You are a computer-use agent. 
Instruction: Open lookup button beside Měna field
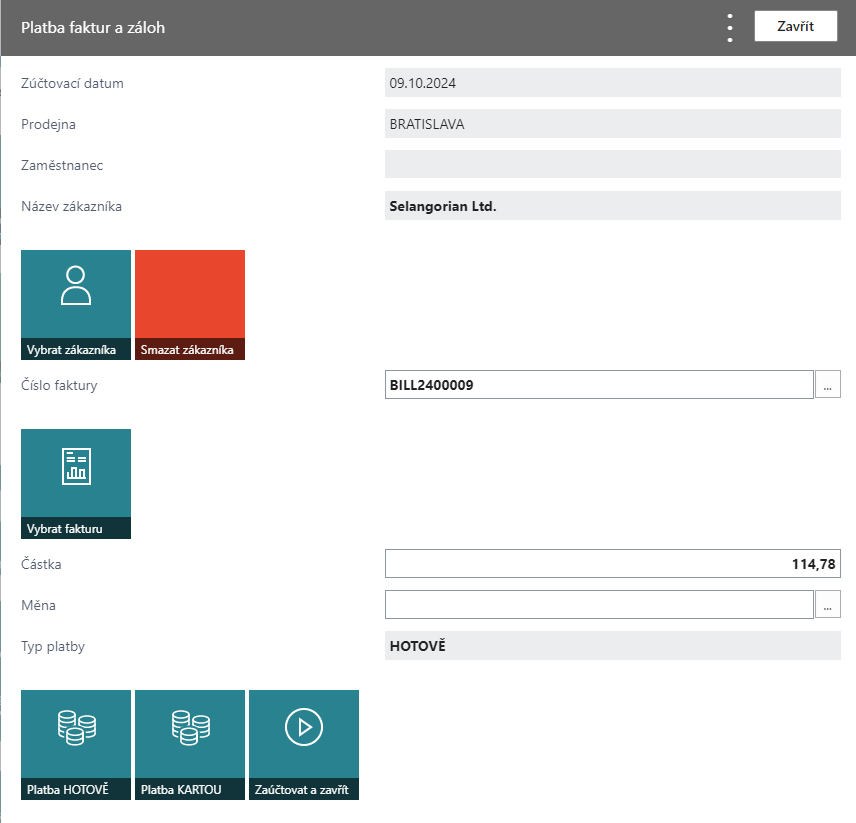point(828,605)
